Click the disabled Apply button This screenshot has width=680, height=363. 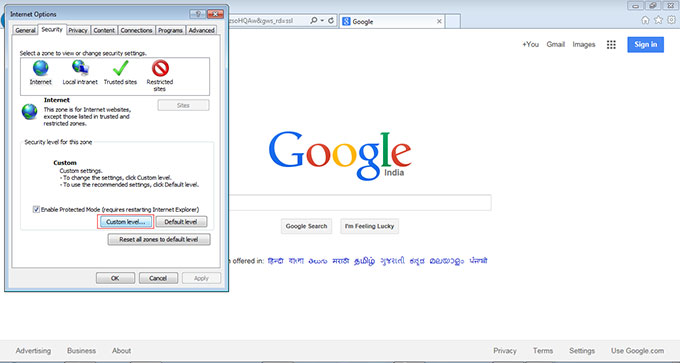(201, 278)
